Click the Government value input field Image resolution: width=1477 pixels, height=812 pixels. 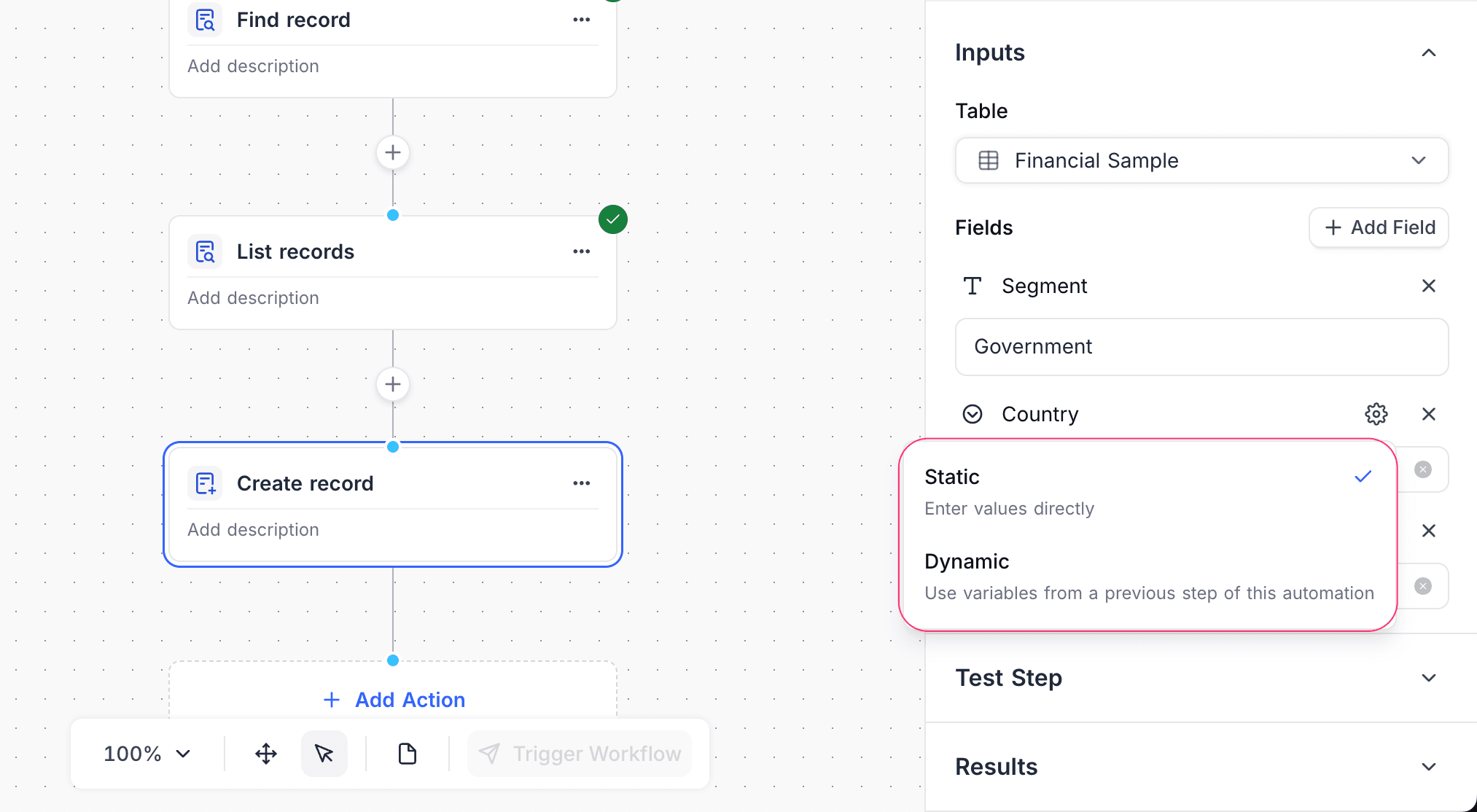tap(1201, 347)
